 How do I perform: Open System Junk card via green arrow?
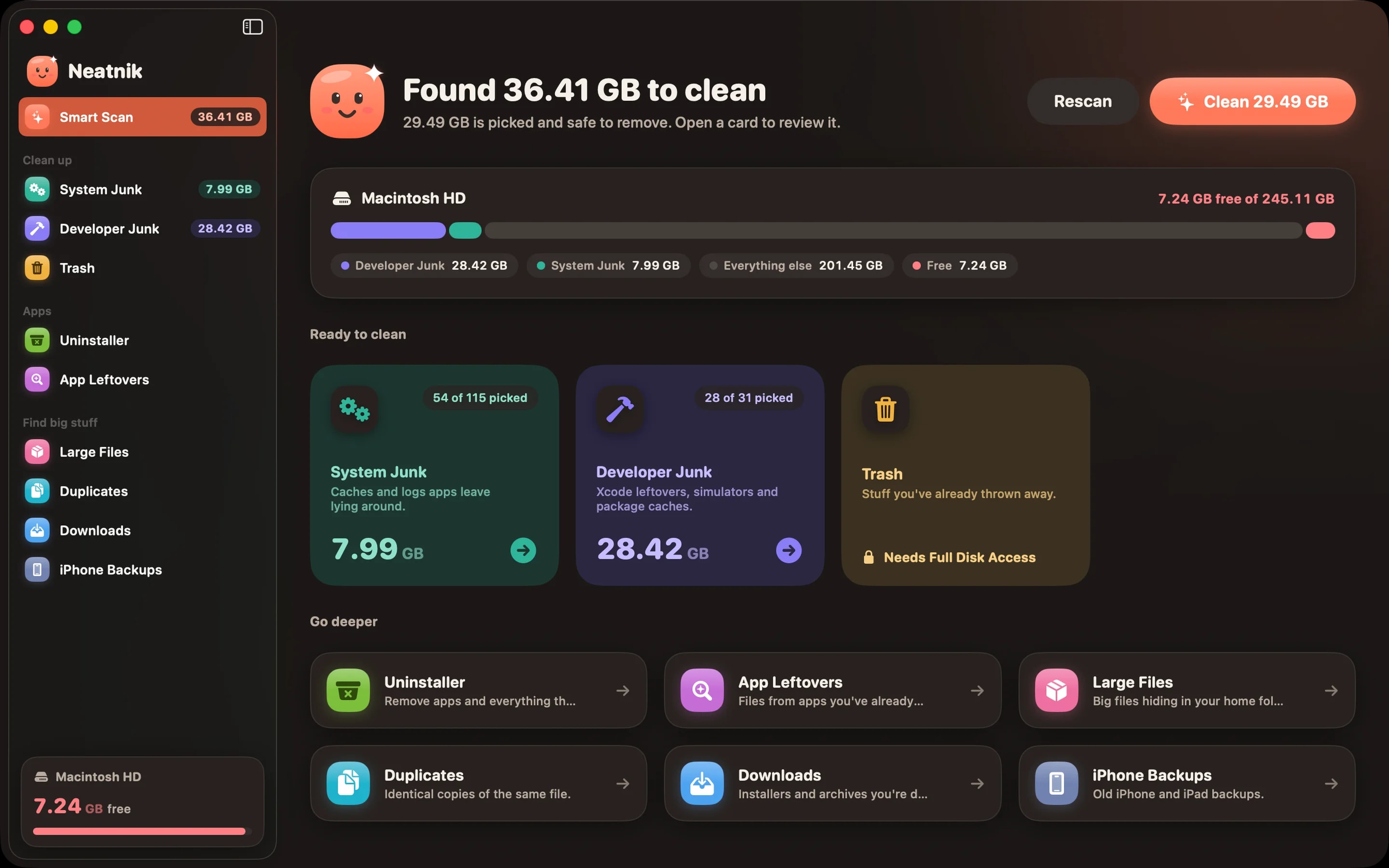click(523, 551)
